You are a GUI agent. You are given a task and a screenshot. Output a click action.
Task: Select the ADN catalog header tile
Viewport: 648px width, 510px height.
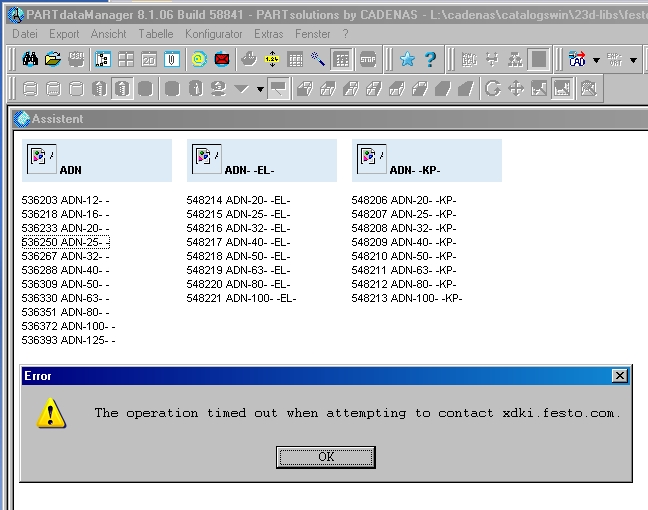coord(97,160)
